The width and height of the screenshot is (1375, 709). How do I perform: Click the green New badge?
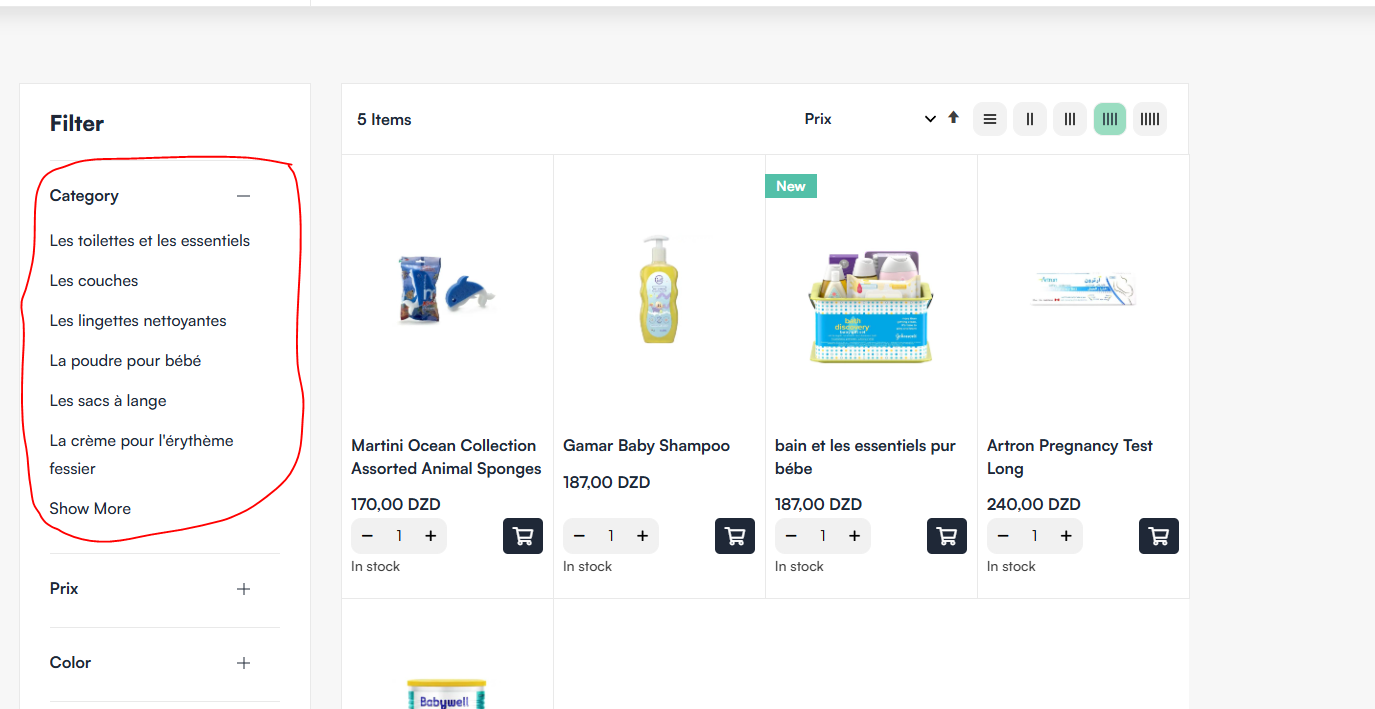pos(790,186)
